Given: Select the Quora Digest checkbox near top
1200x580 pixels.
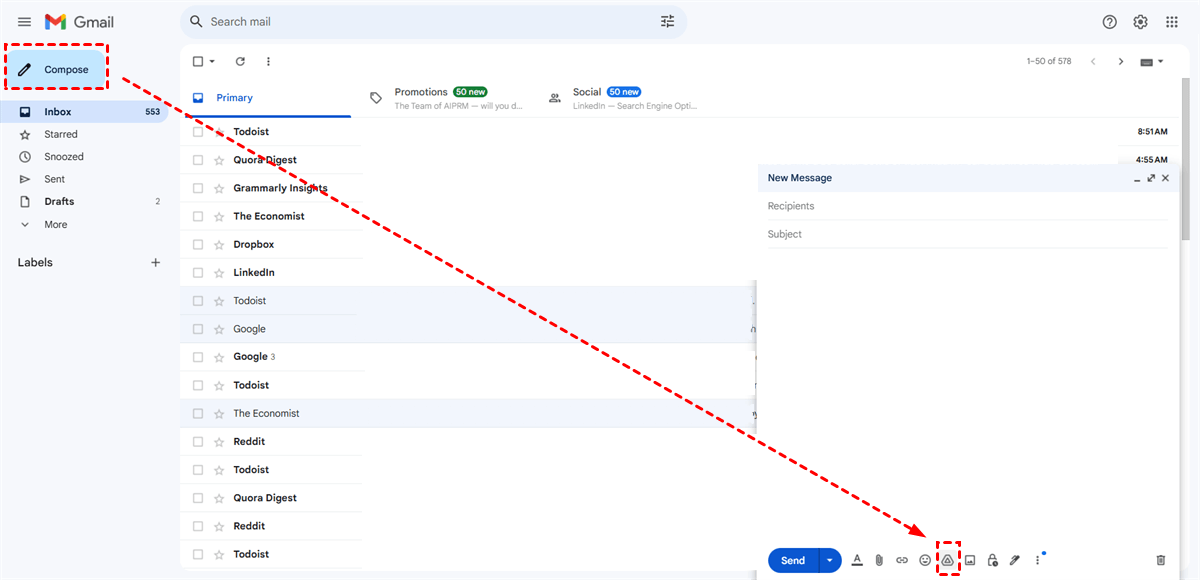Looking at the screenshot, I should click(198, 160).
